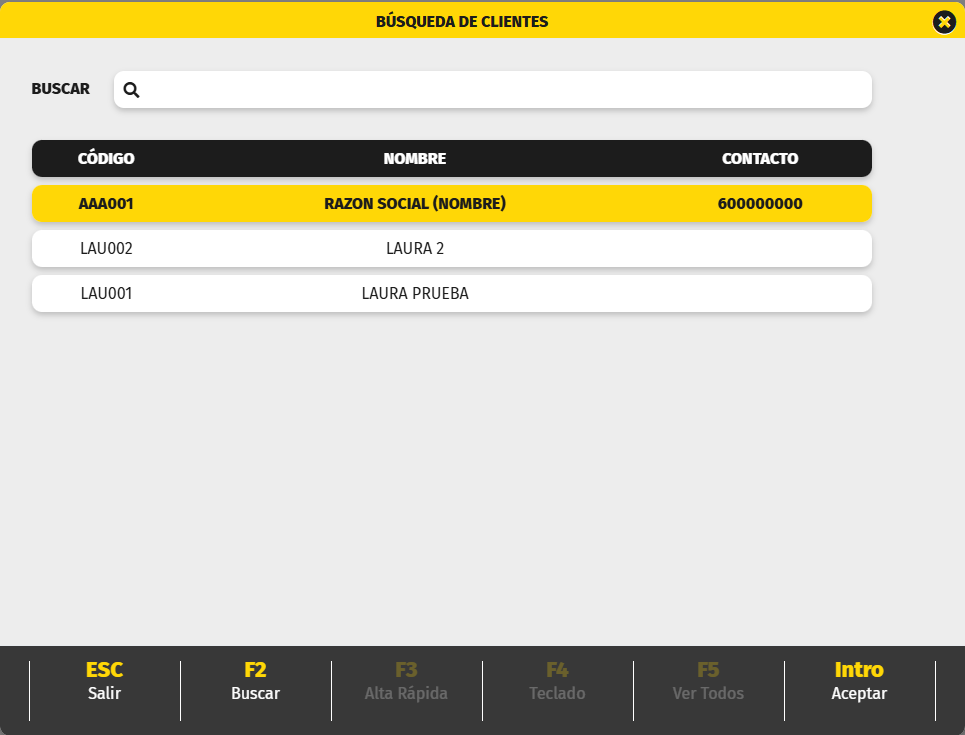Click the CÓDIGO column header
Screen dimensions: 965x735
coord(106,159)
